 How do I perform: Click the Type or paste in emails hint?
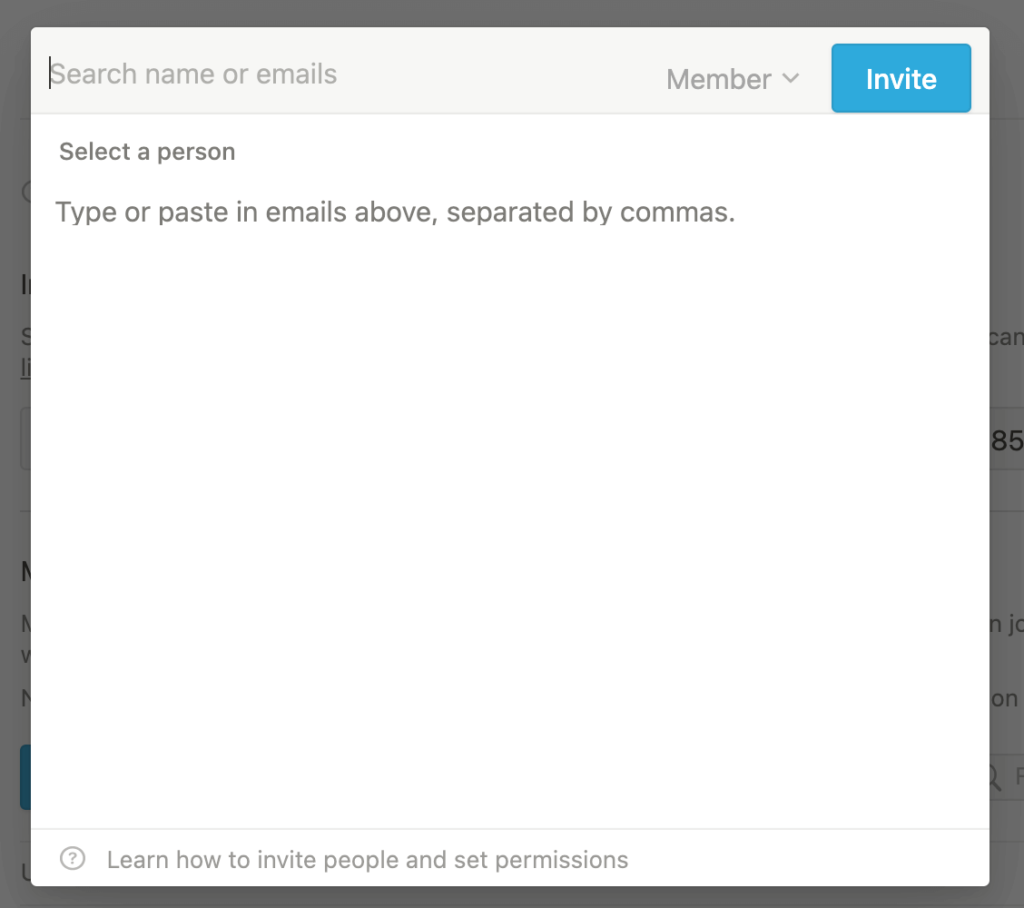coord(395,212)
